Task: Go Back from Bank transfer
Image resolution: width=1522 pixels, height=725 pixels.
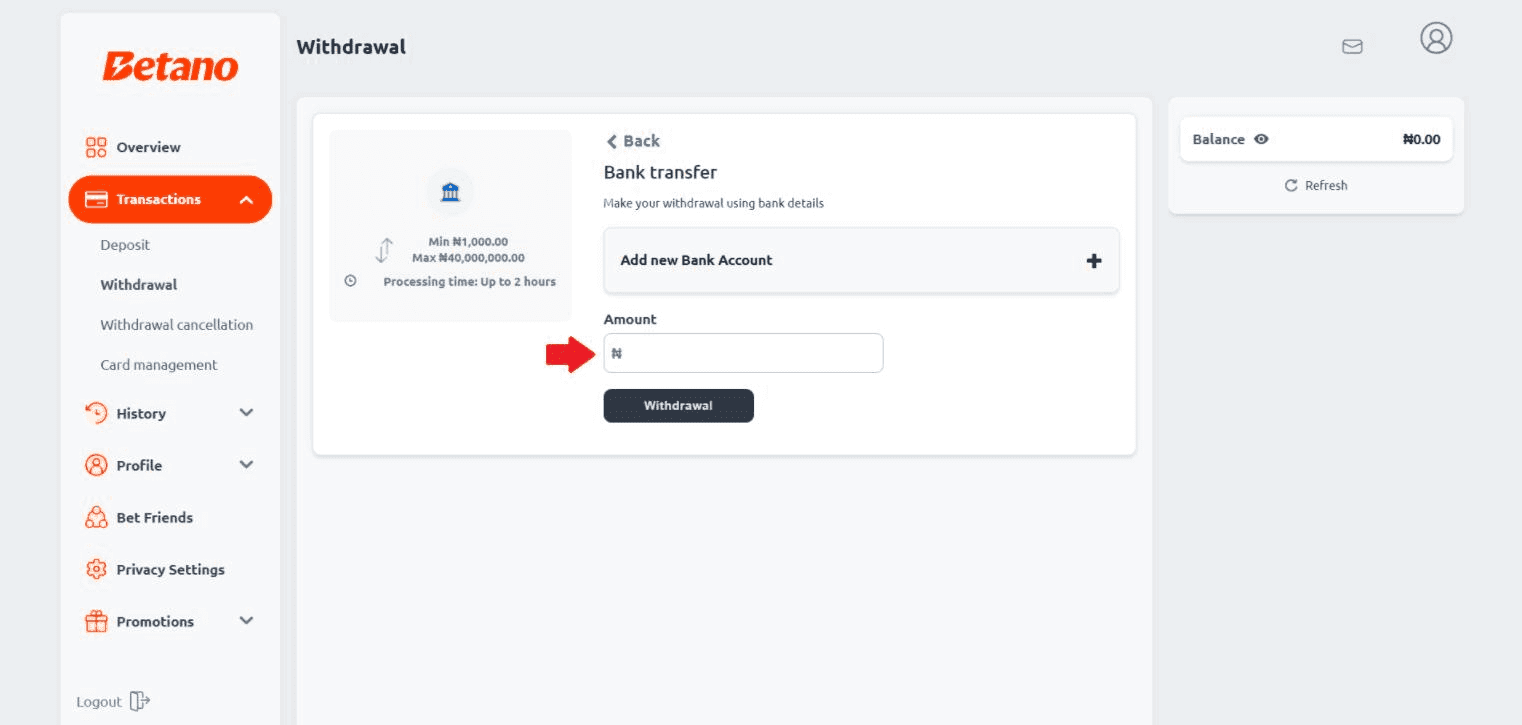Action: click(633, 141)
